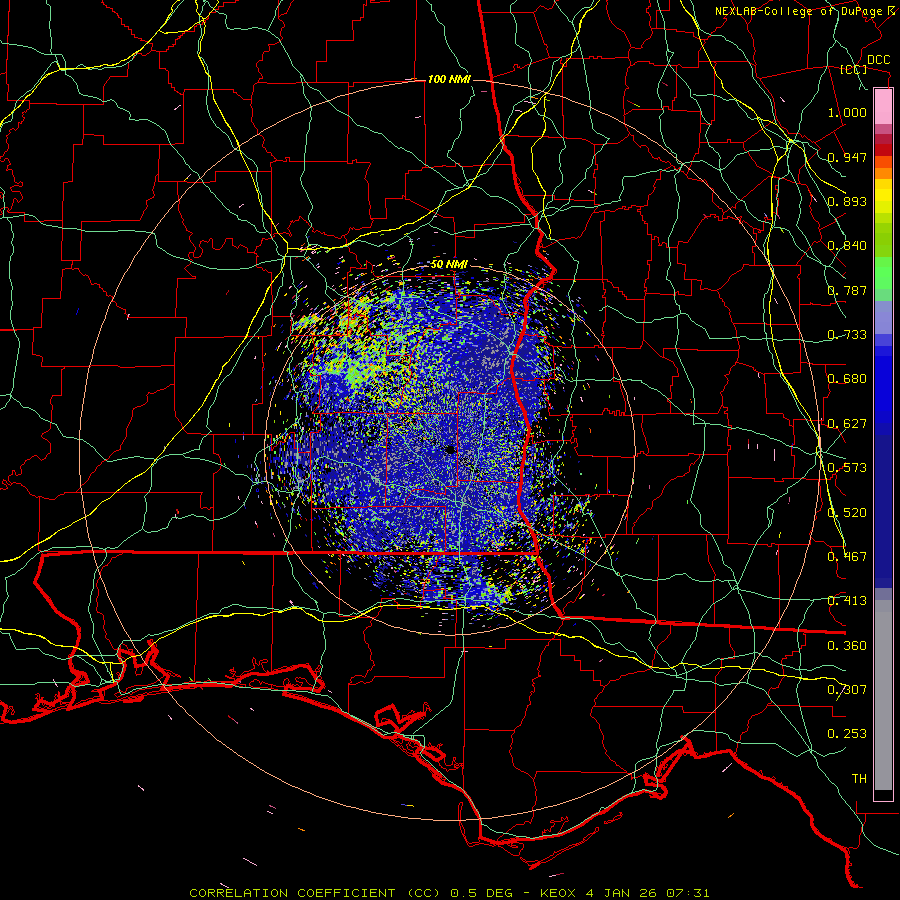The width and height of the screenshot is (900, 900).
Task: Select the 0.840 legend value
Action: tap(847, 246)
